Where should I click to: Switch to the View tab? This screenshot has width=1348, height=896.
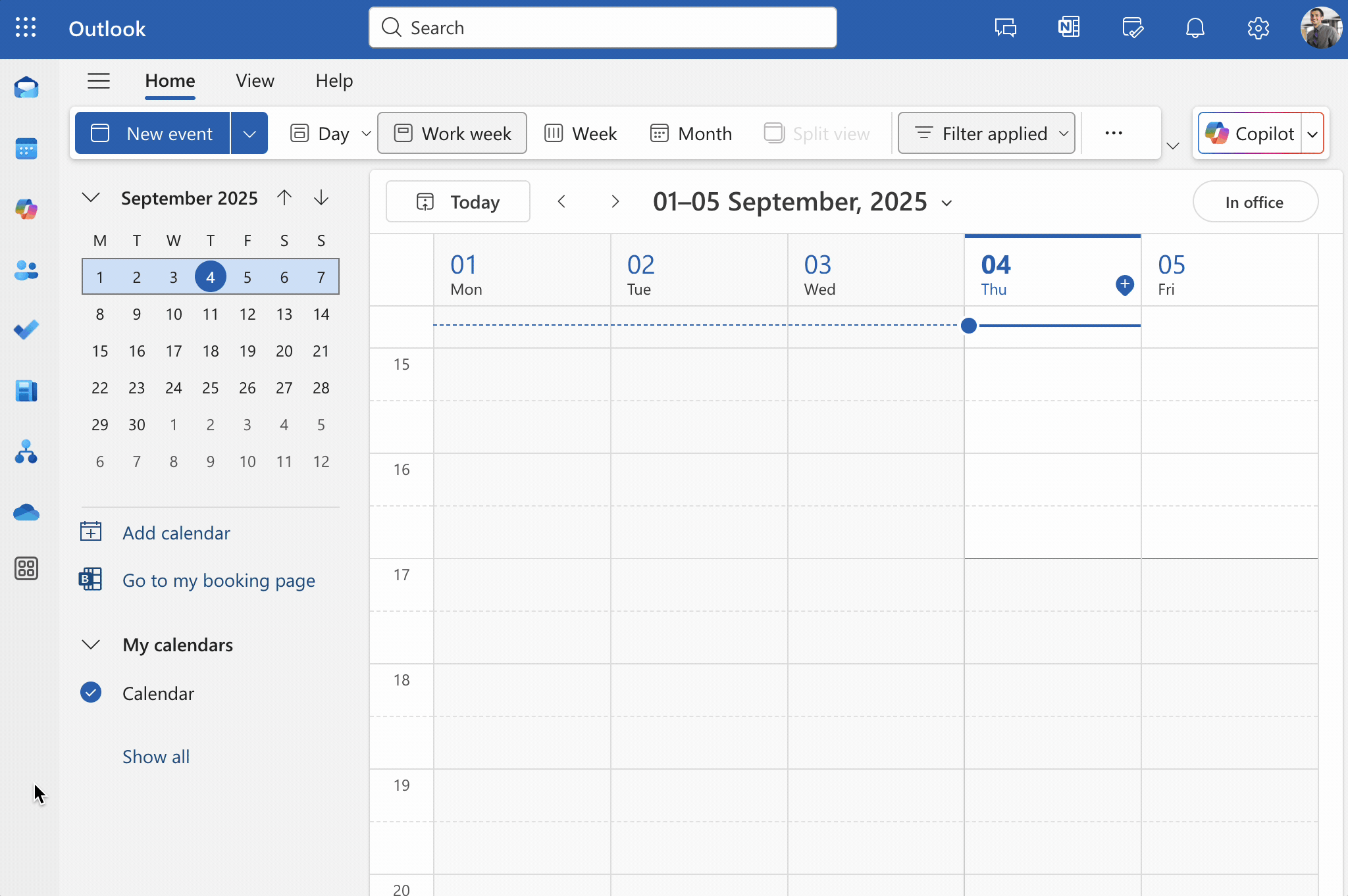(255, 81)
